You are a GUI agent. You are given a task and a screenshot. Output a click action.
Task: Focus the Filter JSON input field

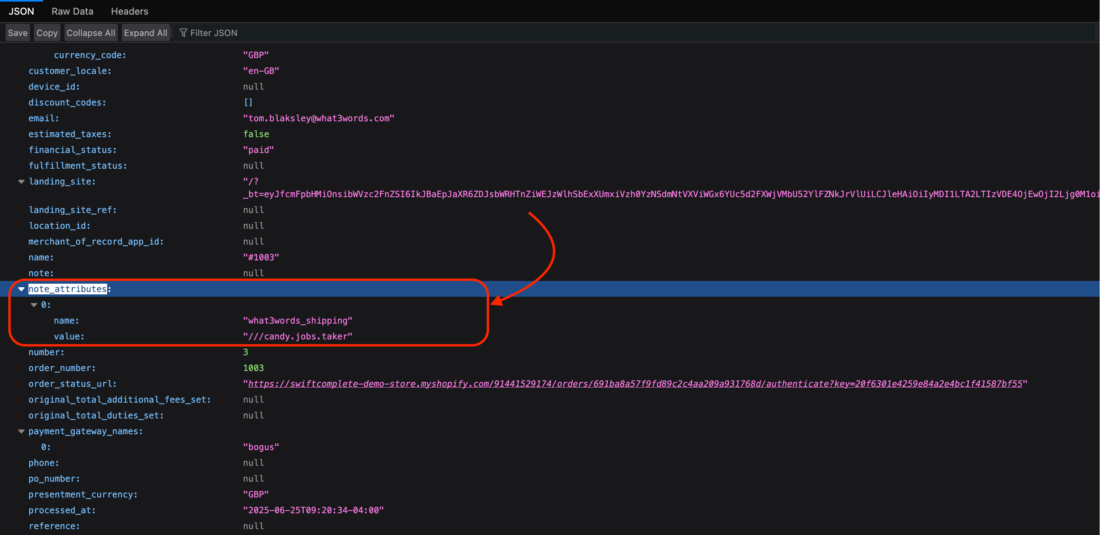click(x=214, y=33)
